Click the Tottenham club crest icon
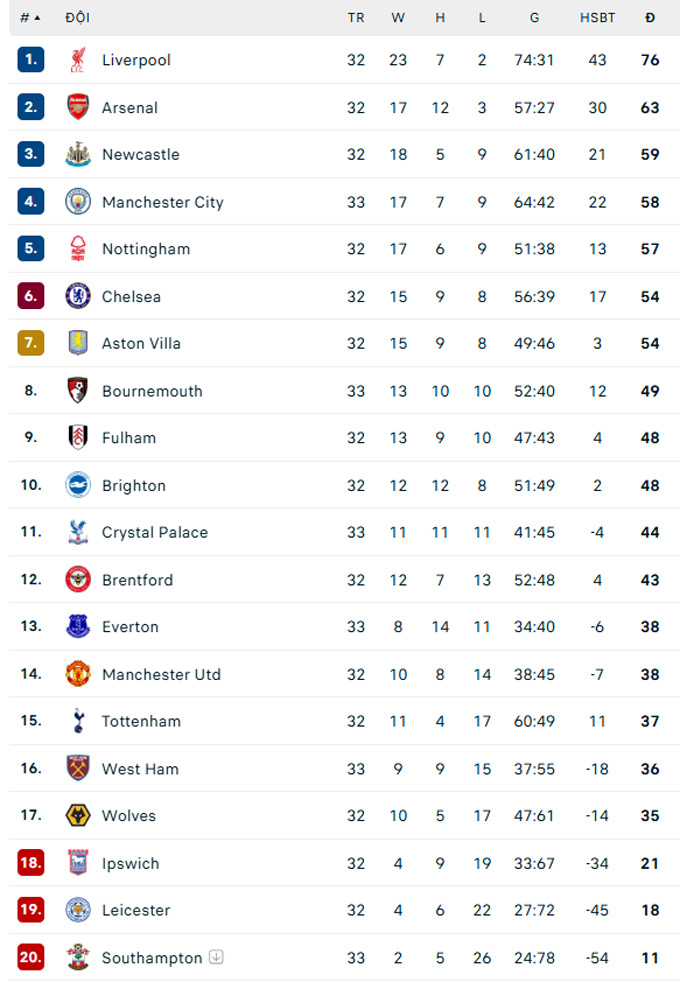680x982 pixels. [x=78, y=721]
